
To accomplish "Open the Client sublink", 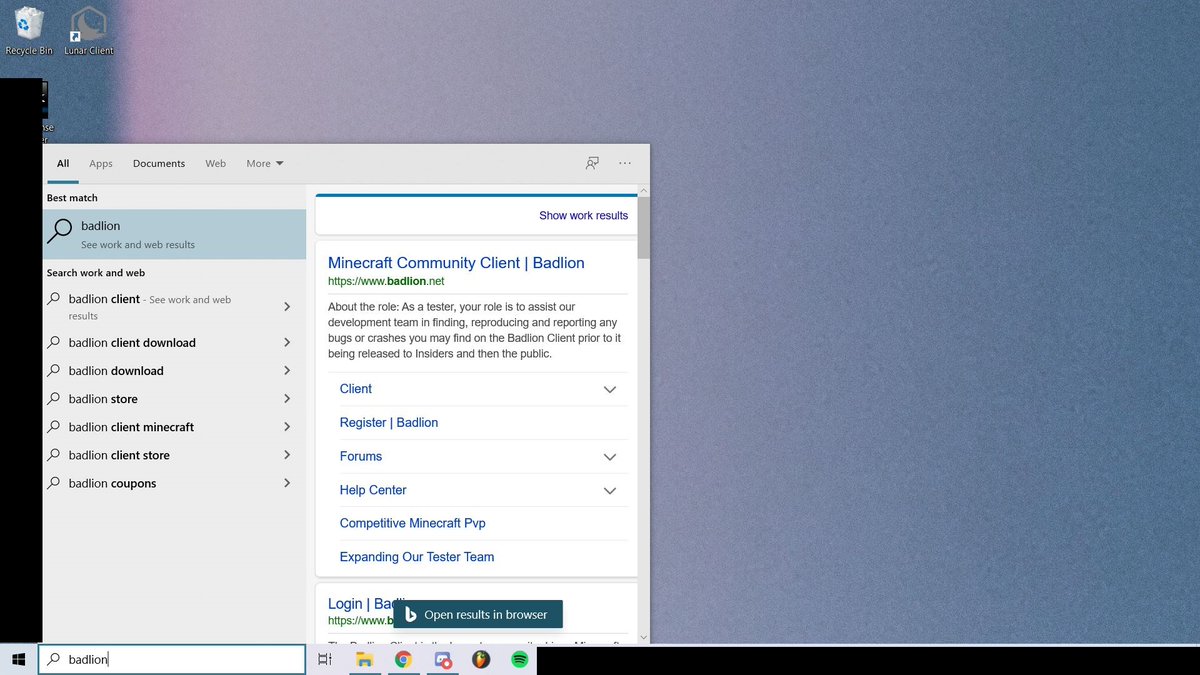I will coord(355,389).
